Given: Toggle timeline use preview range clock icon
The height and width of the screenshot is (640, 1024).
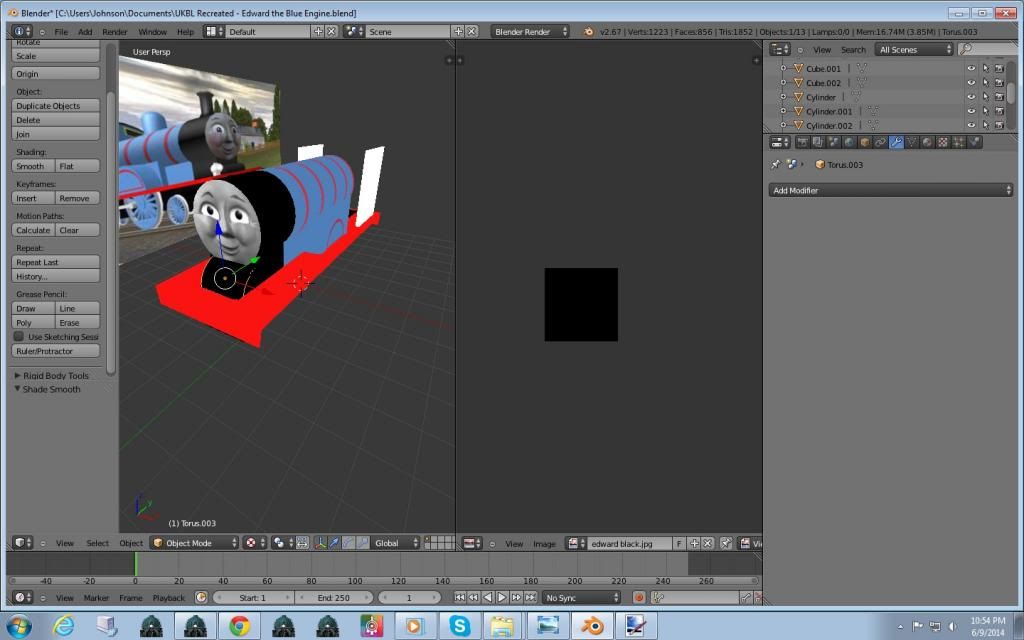Looking at the screenshot, I should 201,598.
